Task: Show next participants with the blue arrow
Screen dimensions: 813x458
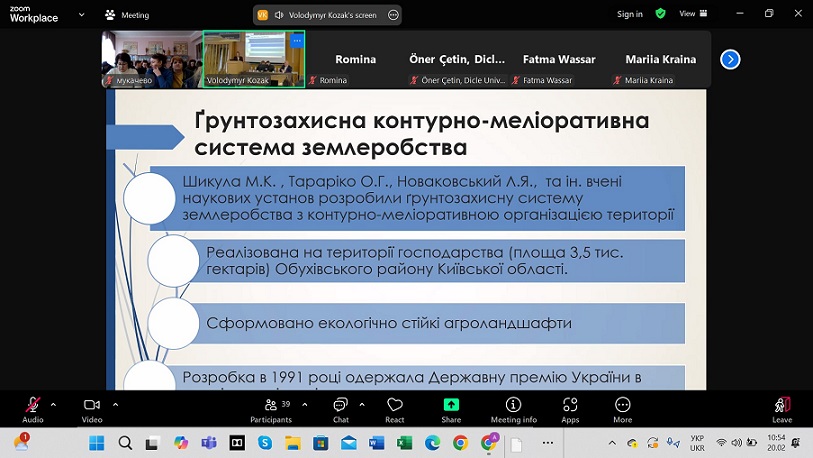Action: tap(730, 59)
